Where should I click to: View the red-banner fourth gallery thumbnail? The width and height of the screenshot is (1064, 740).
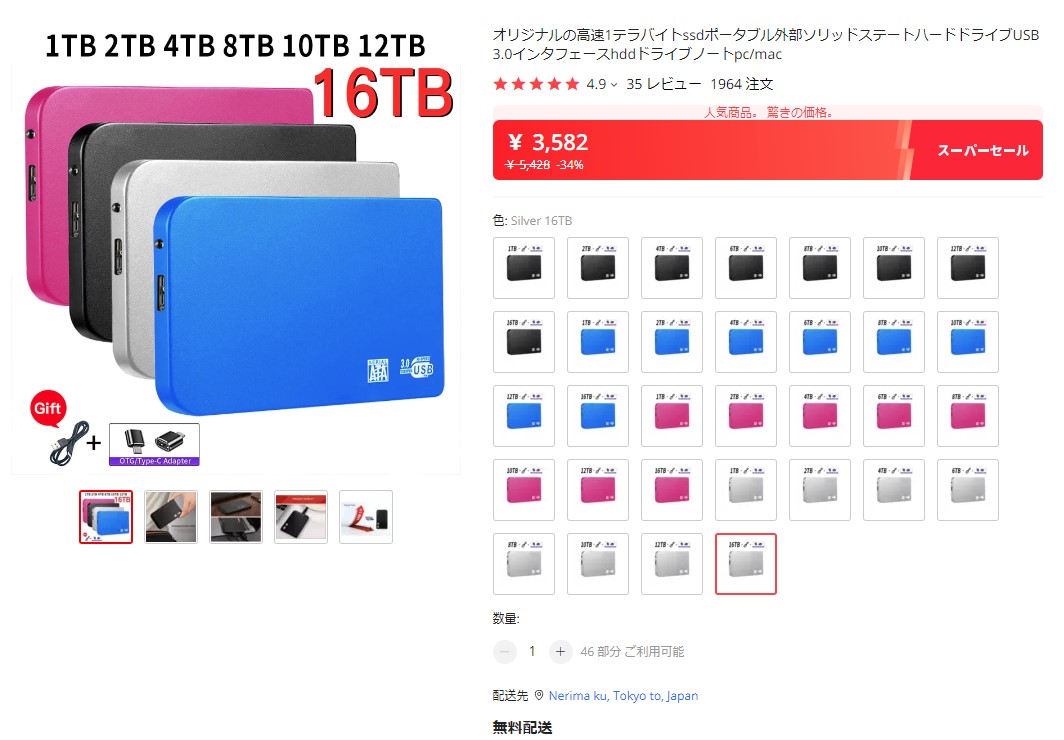click(301, 517)
